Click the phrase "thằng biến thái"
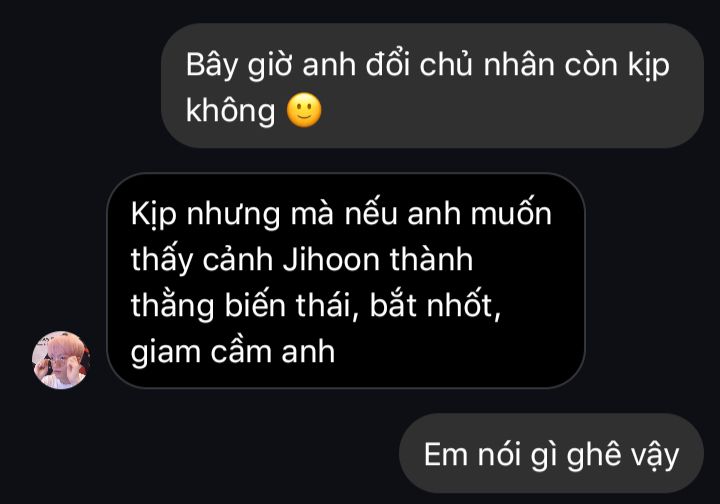Image resolution: width=720 pixels, height=504 pixels. click(x=241, y=306)
